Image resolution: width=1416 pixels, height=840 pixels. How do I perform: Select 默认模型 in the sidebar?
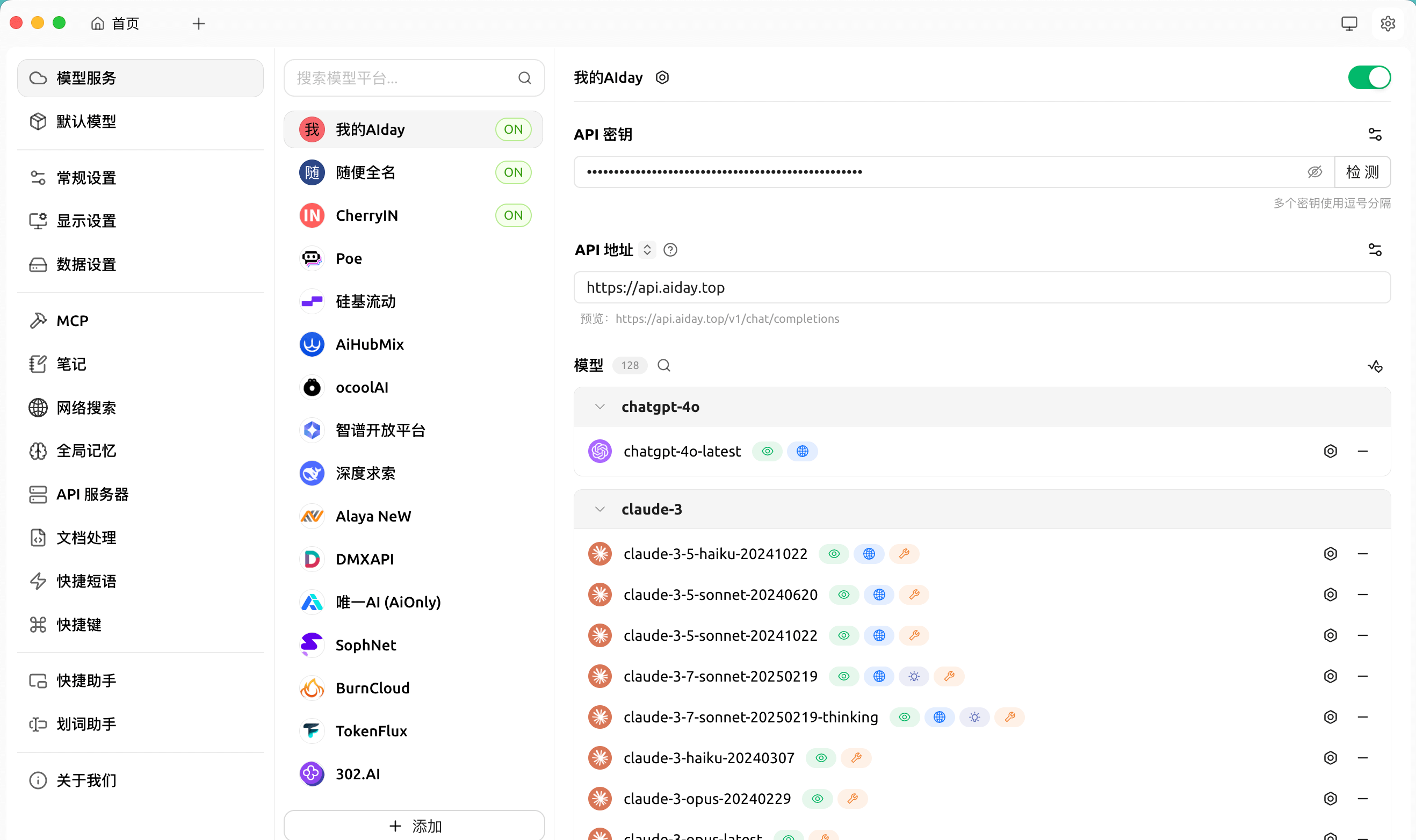tap(85, 121)
